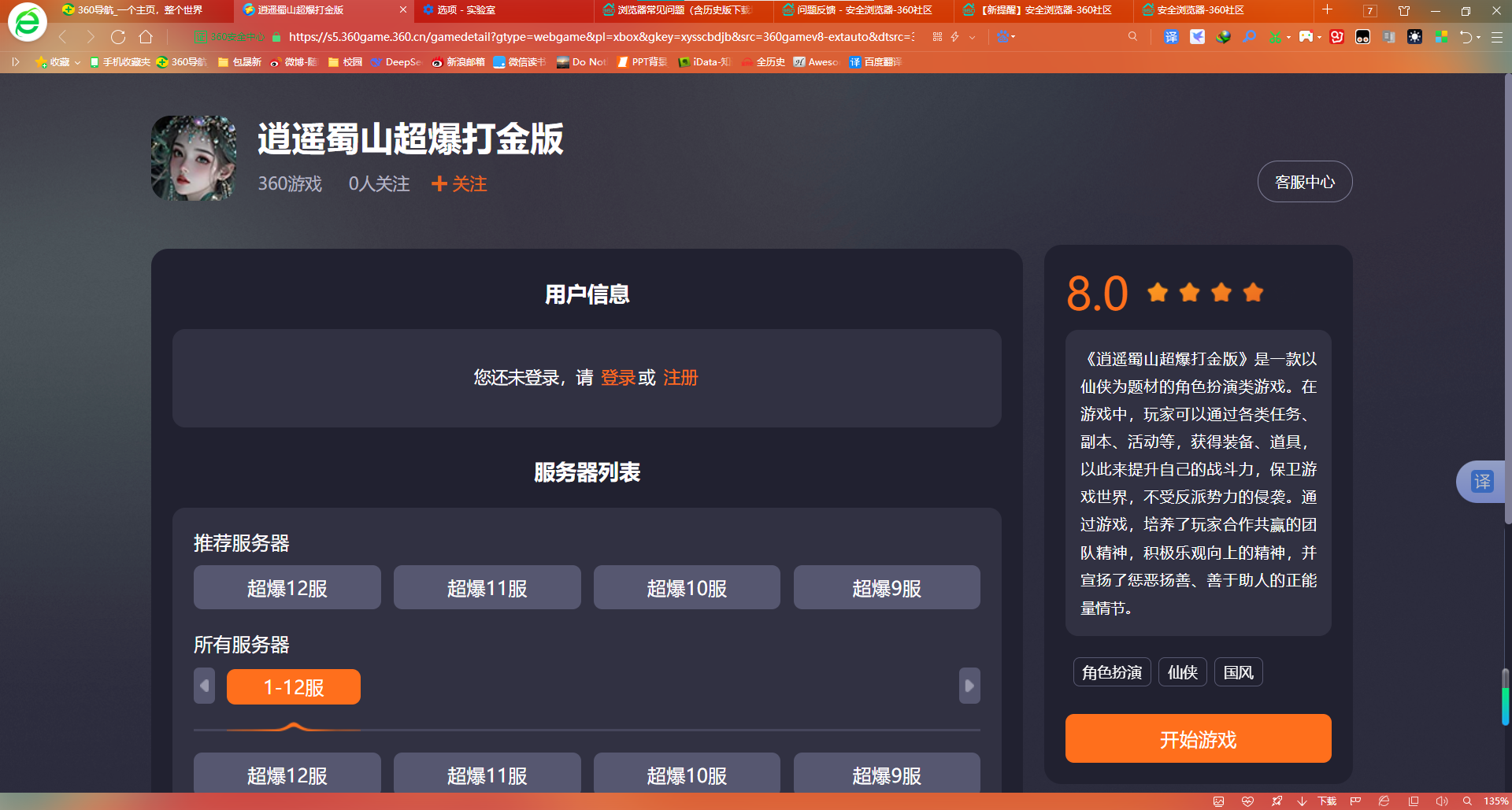Click the orange 登录 login link
This screenshot has height=810, width=1512.
tap(617, 378)
